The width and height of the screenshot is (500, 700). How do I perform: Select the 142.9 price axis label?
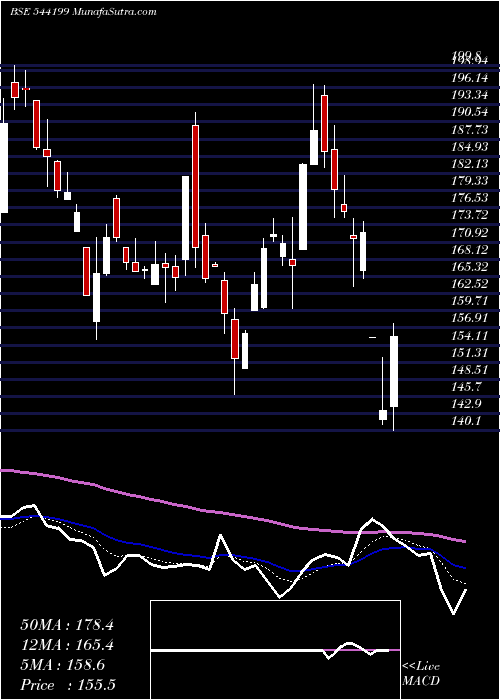click(468, 404)
